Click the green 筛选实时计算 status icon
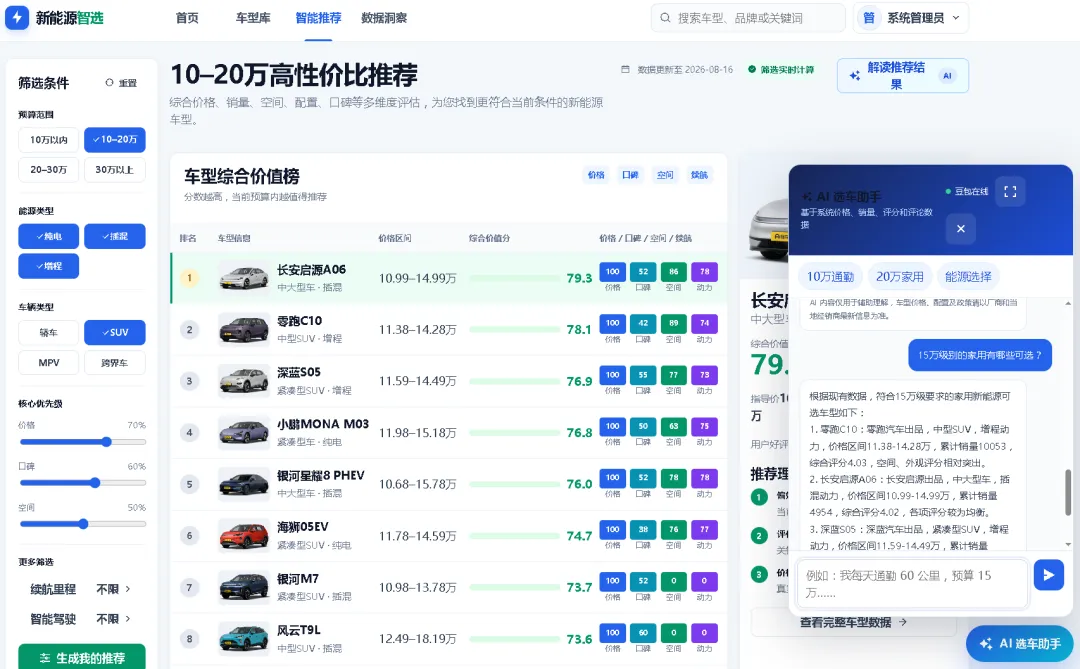Screen dimensions: 1080x669 [x=752, y=70]
